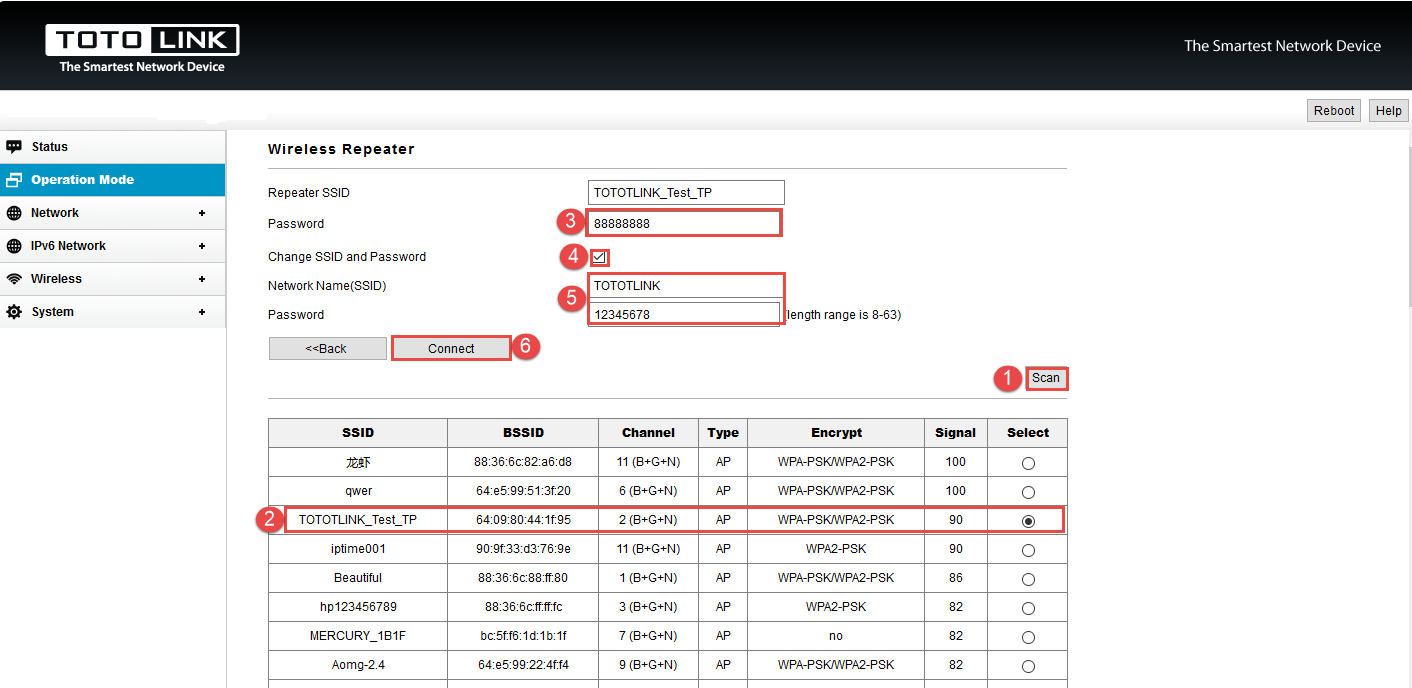Click the SSID cell qwer
Viewport: 1412px width, 688px height.
[358, 491]
